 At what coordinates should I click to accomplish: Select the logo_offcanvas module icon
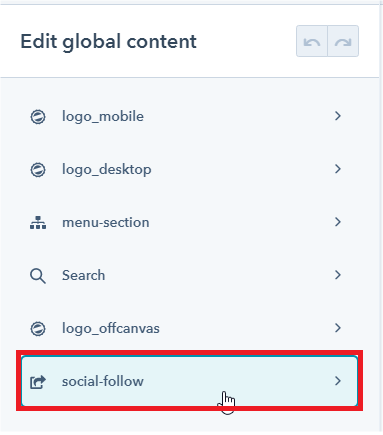pyautogui.click(x=38, y=329)
